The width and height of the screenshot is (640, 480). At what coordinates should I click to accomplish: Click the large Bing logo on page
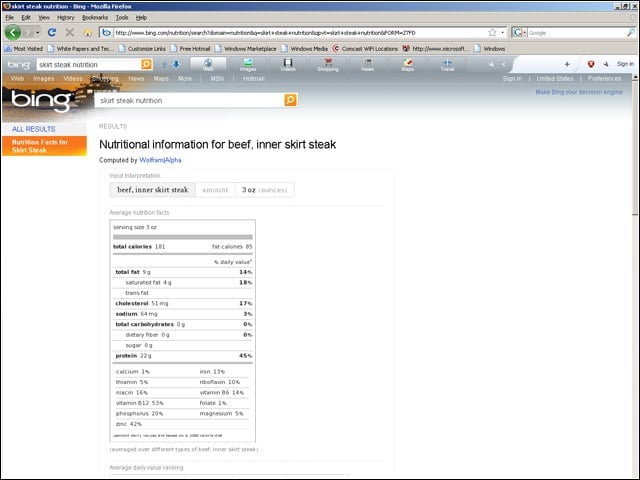(41, 101)
